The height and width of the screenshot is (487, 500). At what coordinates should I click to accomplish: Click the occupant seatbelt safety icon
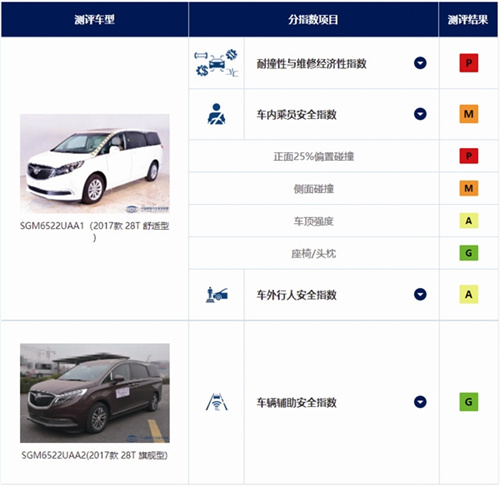click(216, 114)
